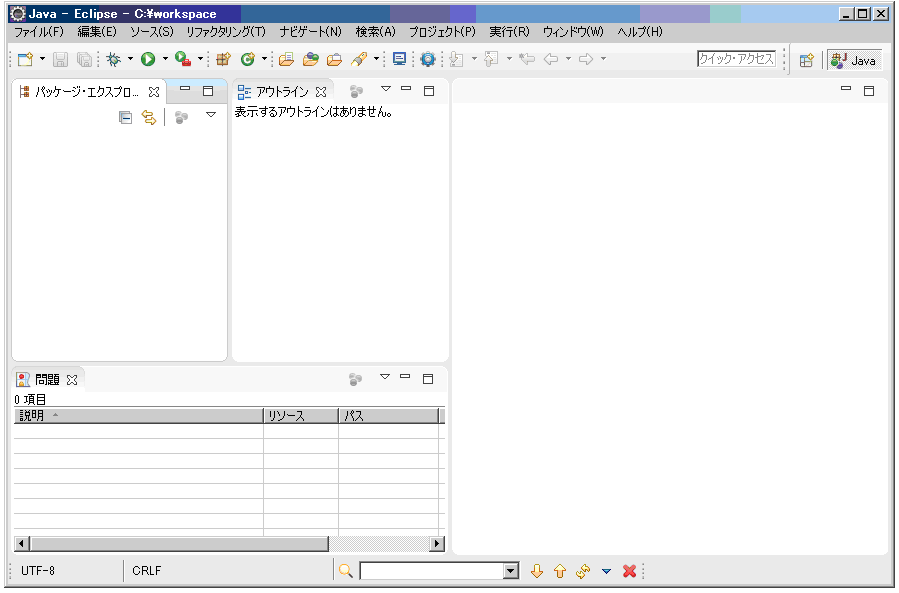Click the New Java Package icon
The image size is (899, 593).
click(x=223, y=60)
